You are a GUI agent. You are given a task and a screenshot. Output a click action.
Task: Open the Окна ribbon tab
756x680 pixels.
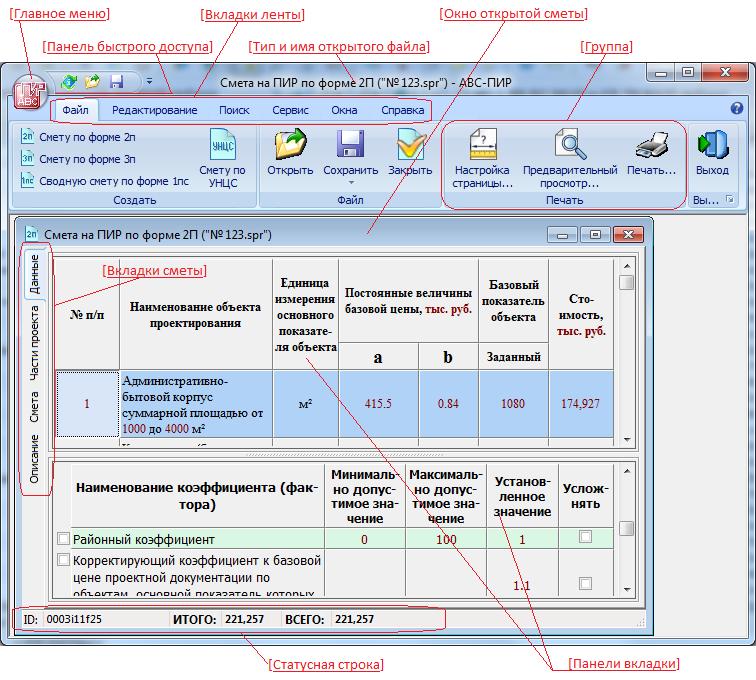click(x=344, y=110)
